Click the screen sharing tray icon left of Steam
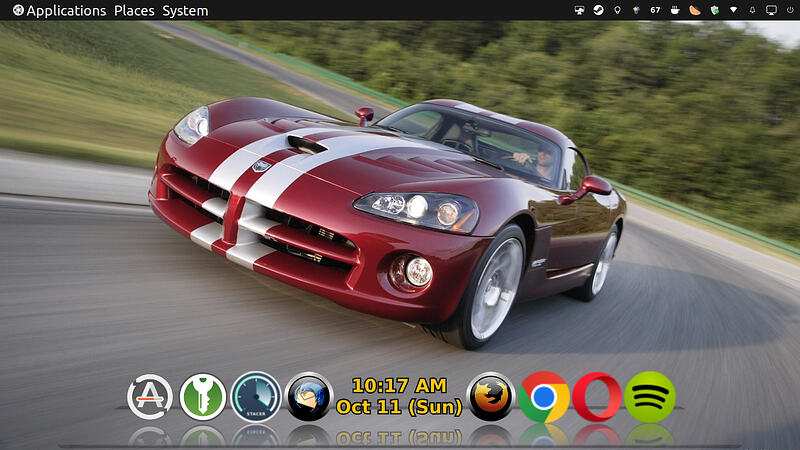 (x=579, y=10)
